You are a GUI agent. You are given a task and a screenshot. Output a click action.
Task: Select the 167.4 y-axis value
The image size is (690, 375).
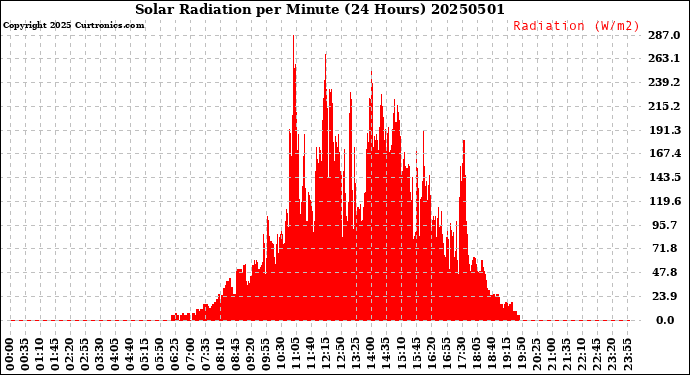pyautogui.click(x=665, y=153)
